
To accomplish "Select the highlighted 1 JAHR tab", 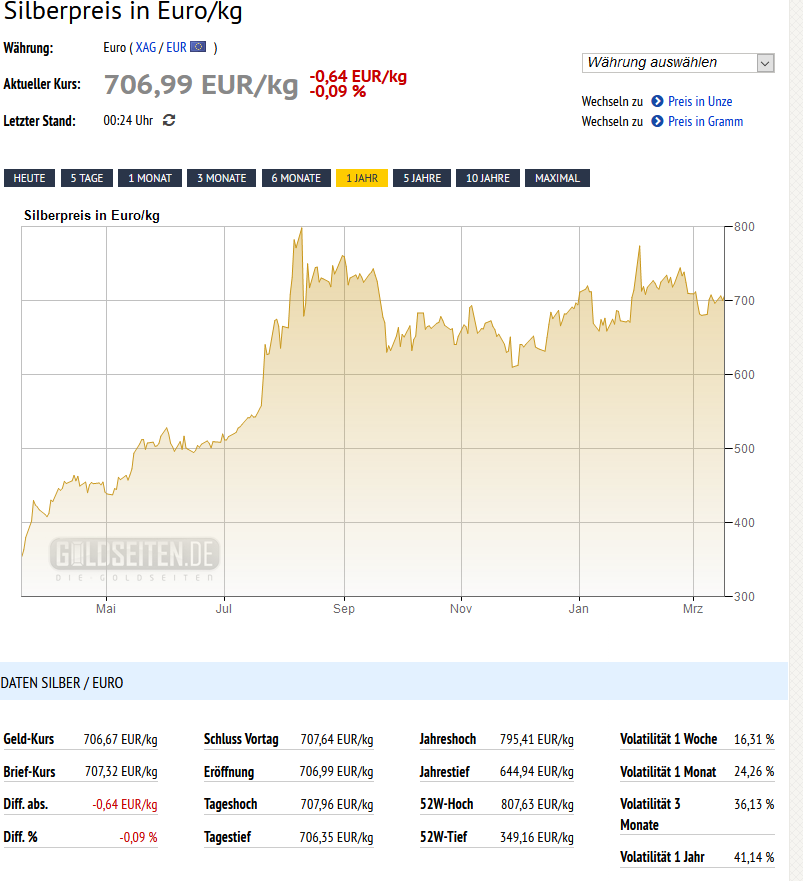I will point(362,178).
